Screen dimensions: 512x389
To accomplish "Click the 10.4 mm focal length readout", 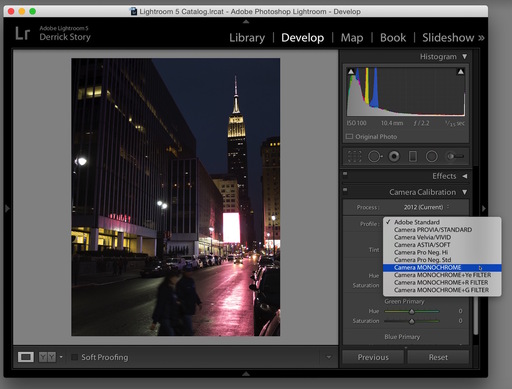I will coord(392,123).
